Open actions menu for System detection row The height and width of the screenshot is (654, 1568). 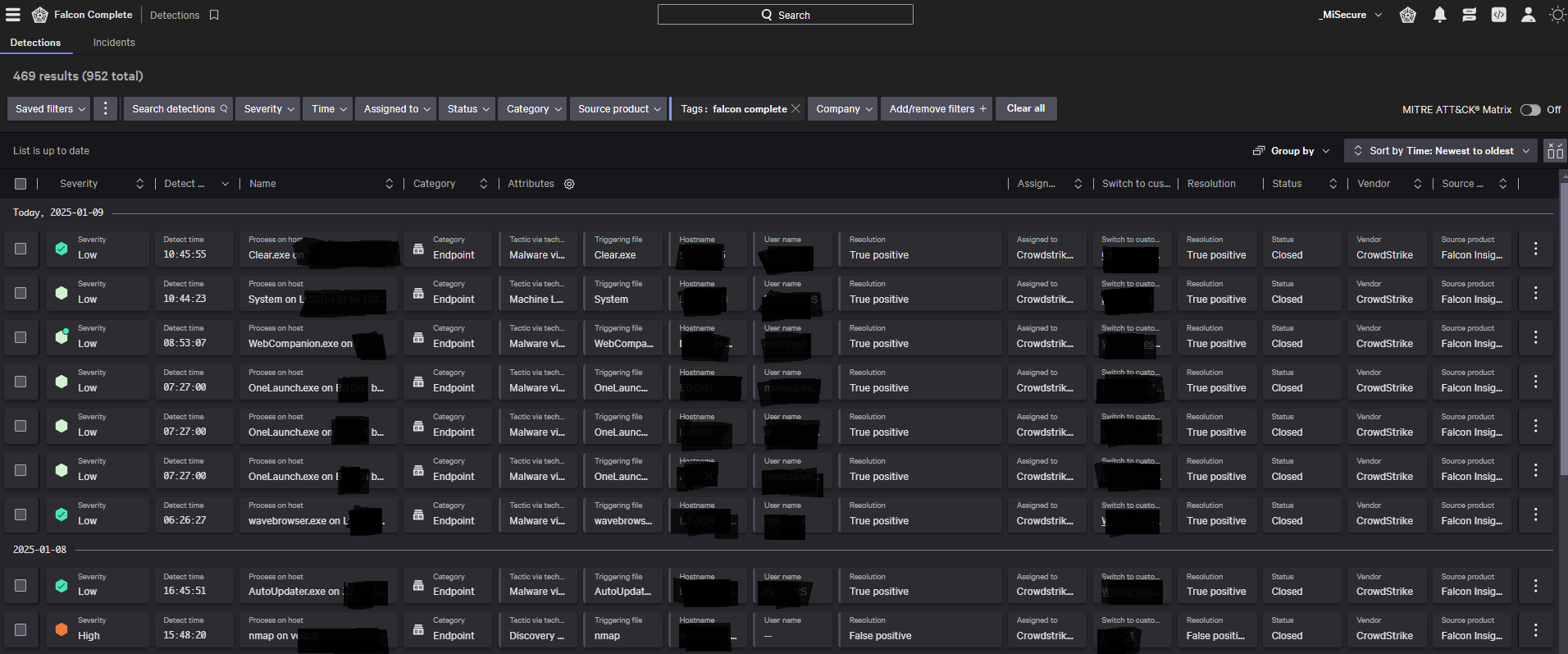(1535, 292)
